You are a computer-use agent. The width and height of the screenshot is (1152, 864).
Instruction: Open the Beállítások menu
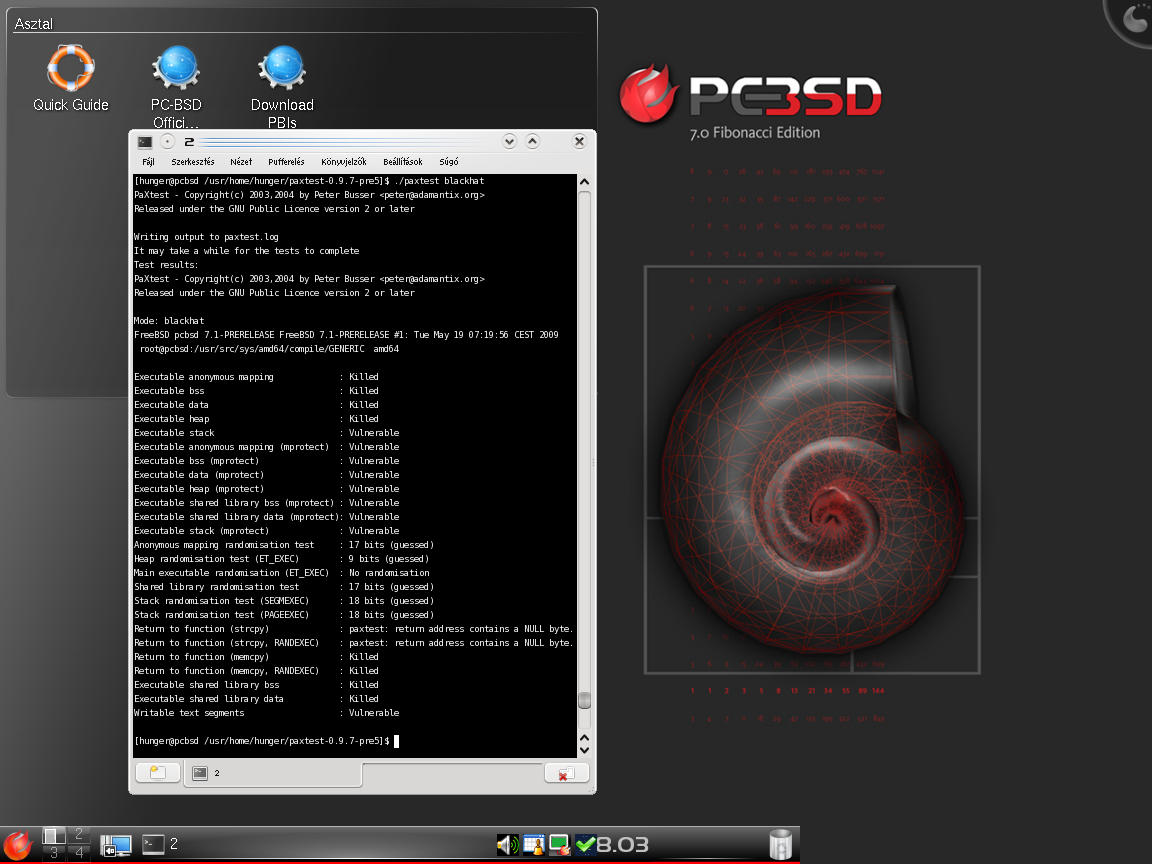tap(403, 162)
